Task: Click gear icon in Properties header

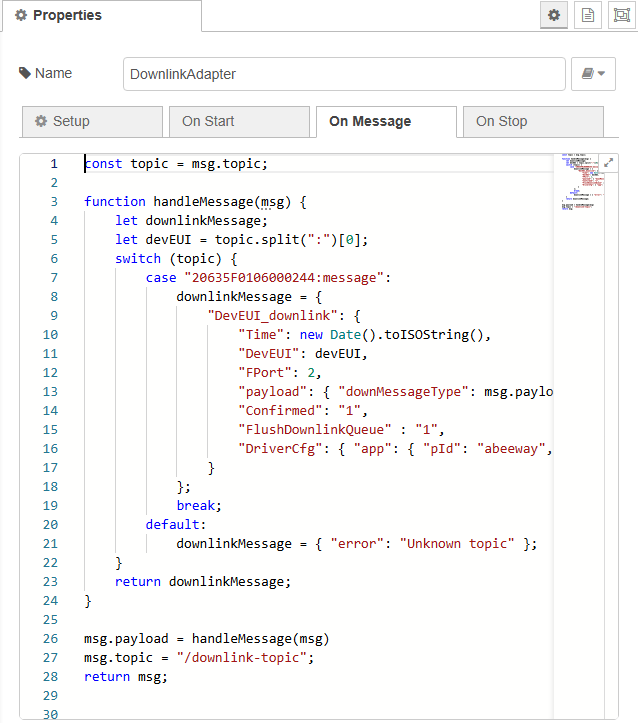Action: (x=21, y=16)
